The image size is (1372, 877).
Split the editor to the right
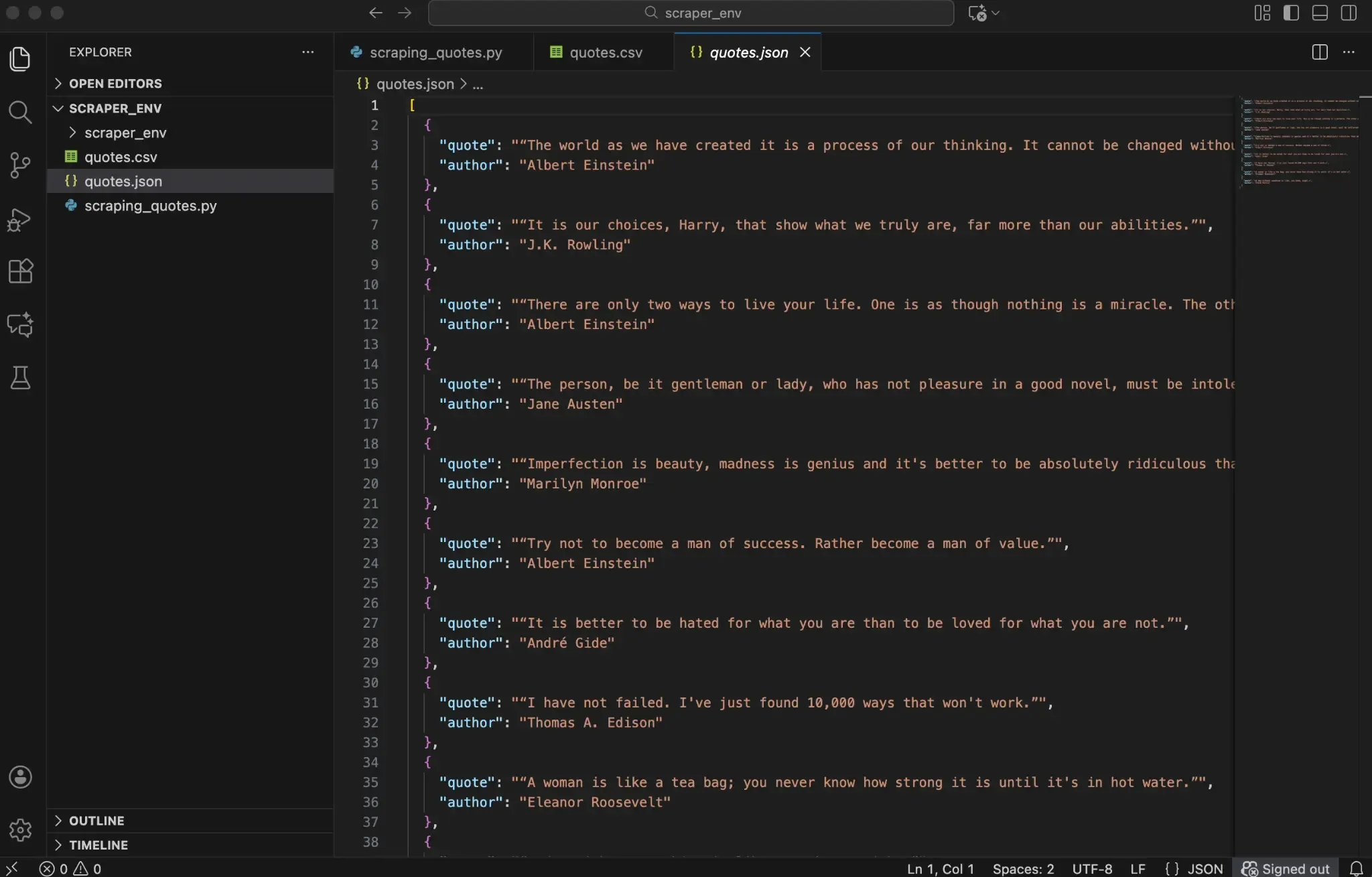[1318, 52]
